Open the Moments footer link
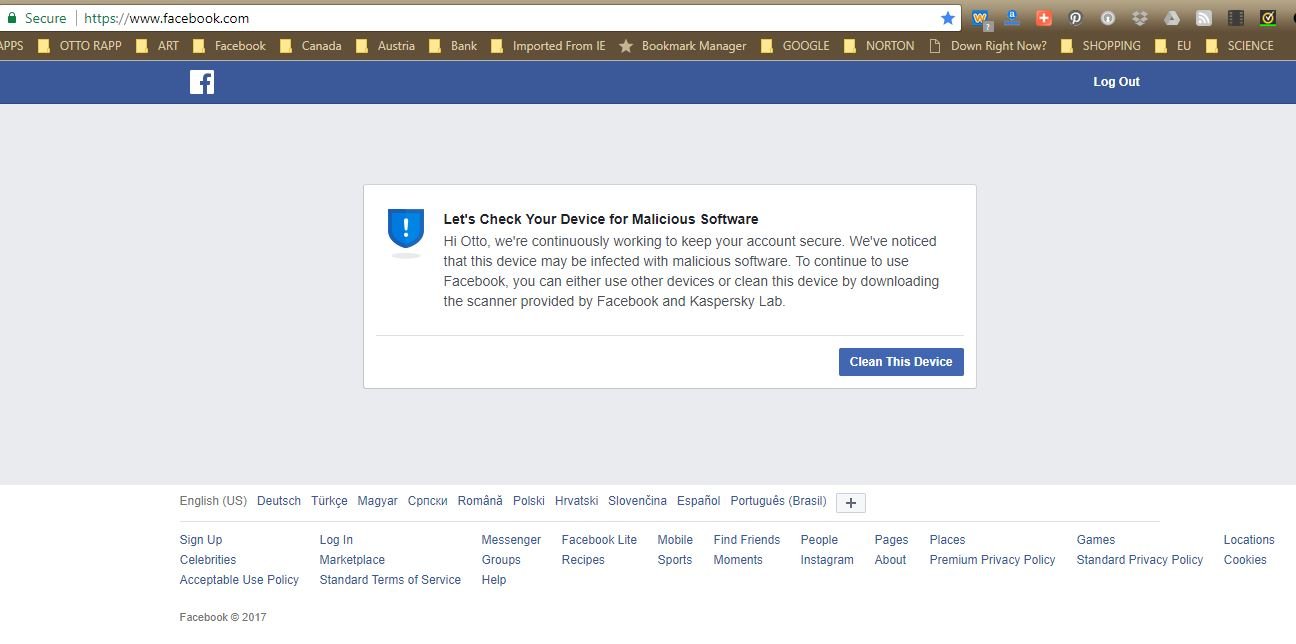The width and height of the screenshot is (1296, 644). [738, 560]
